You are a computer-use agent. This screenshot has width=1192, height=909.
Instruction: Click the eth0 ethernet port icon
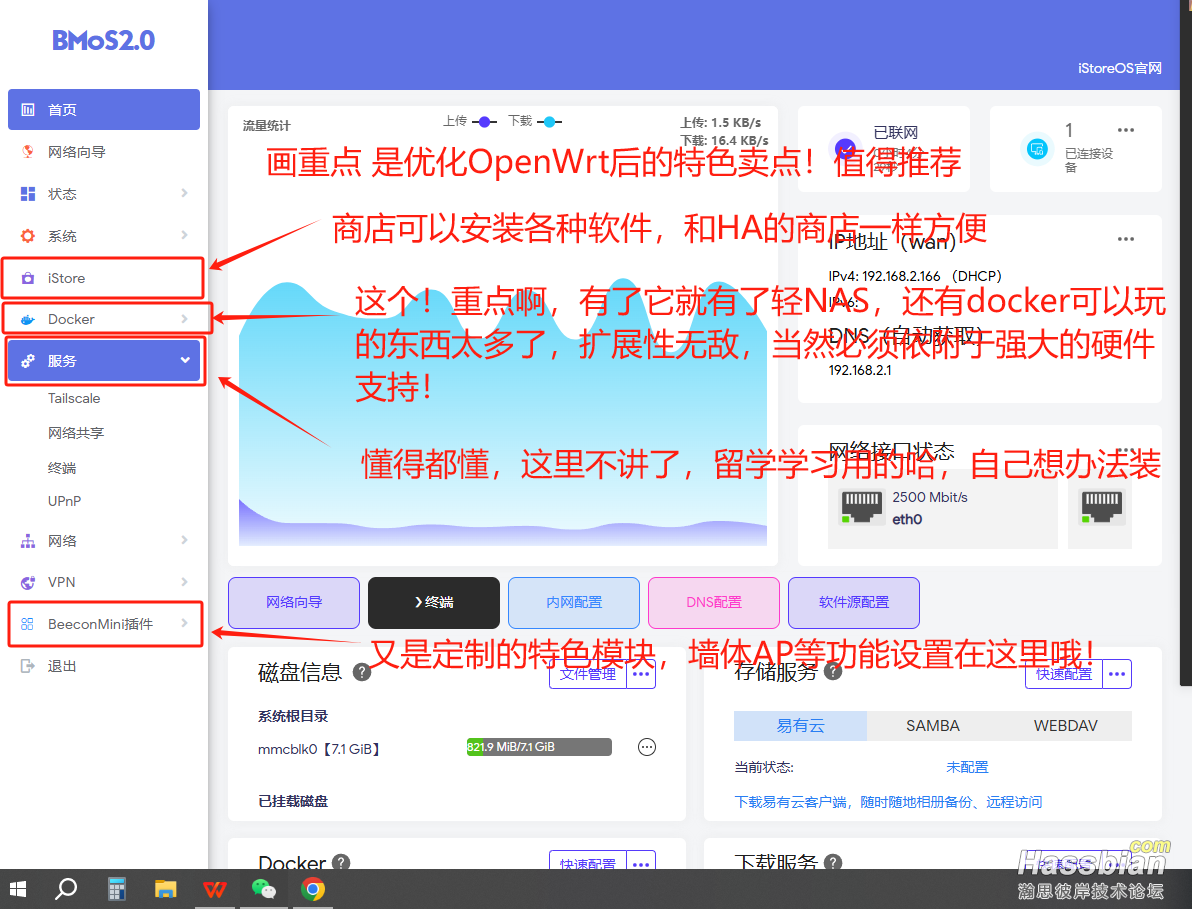[x=861, y=506]
